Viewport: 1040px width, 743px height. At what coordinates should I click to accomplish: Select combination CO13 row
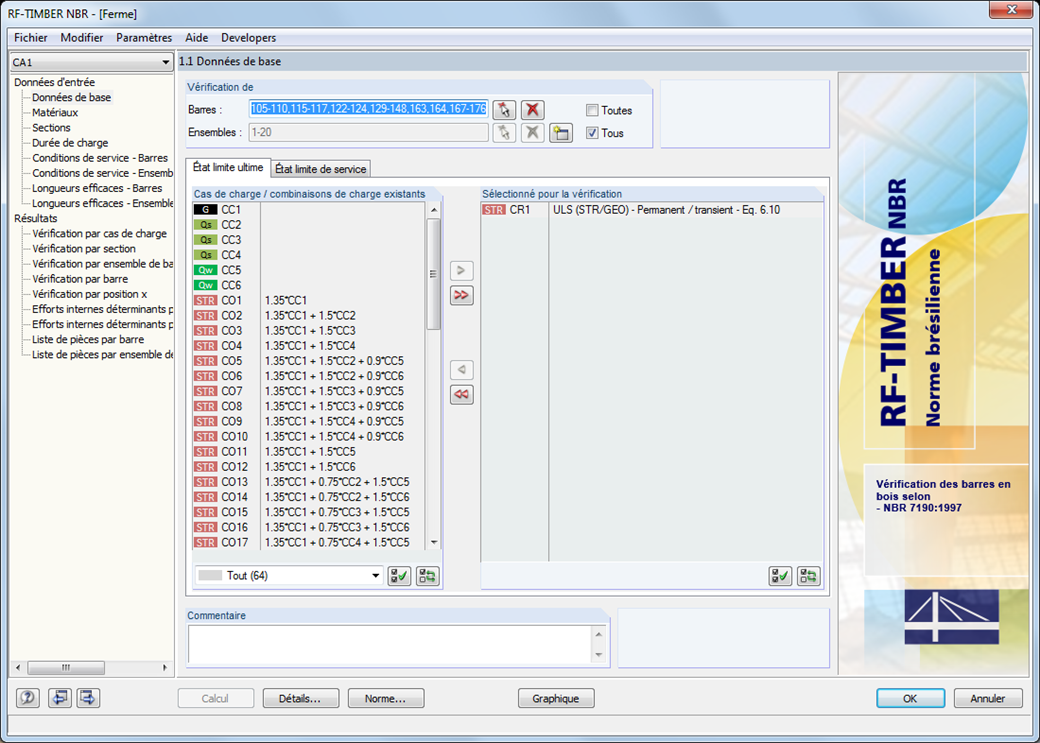308,482
